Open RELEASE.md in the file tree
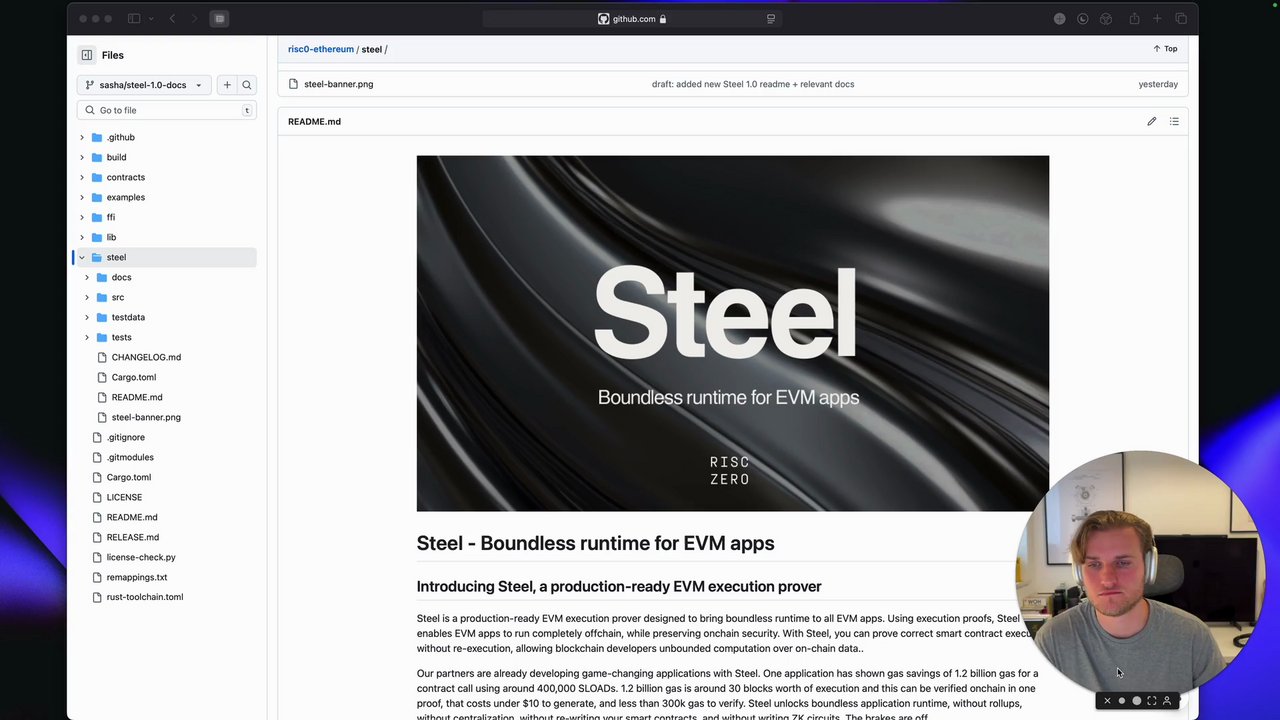1280x720 pixels. pyautogui.click(x=133, y=537)
